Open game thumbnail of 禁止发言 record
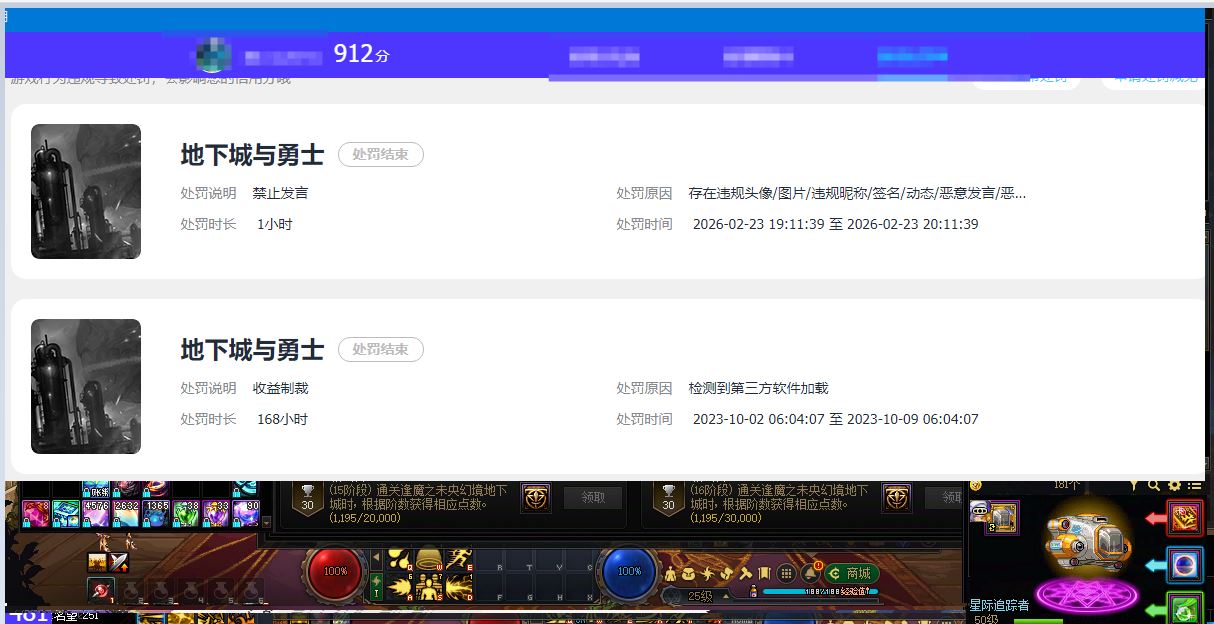 click(x=86, y=191)
